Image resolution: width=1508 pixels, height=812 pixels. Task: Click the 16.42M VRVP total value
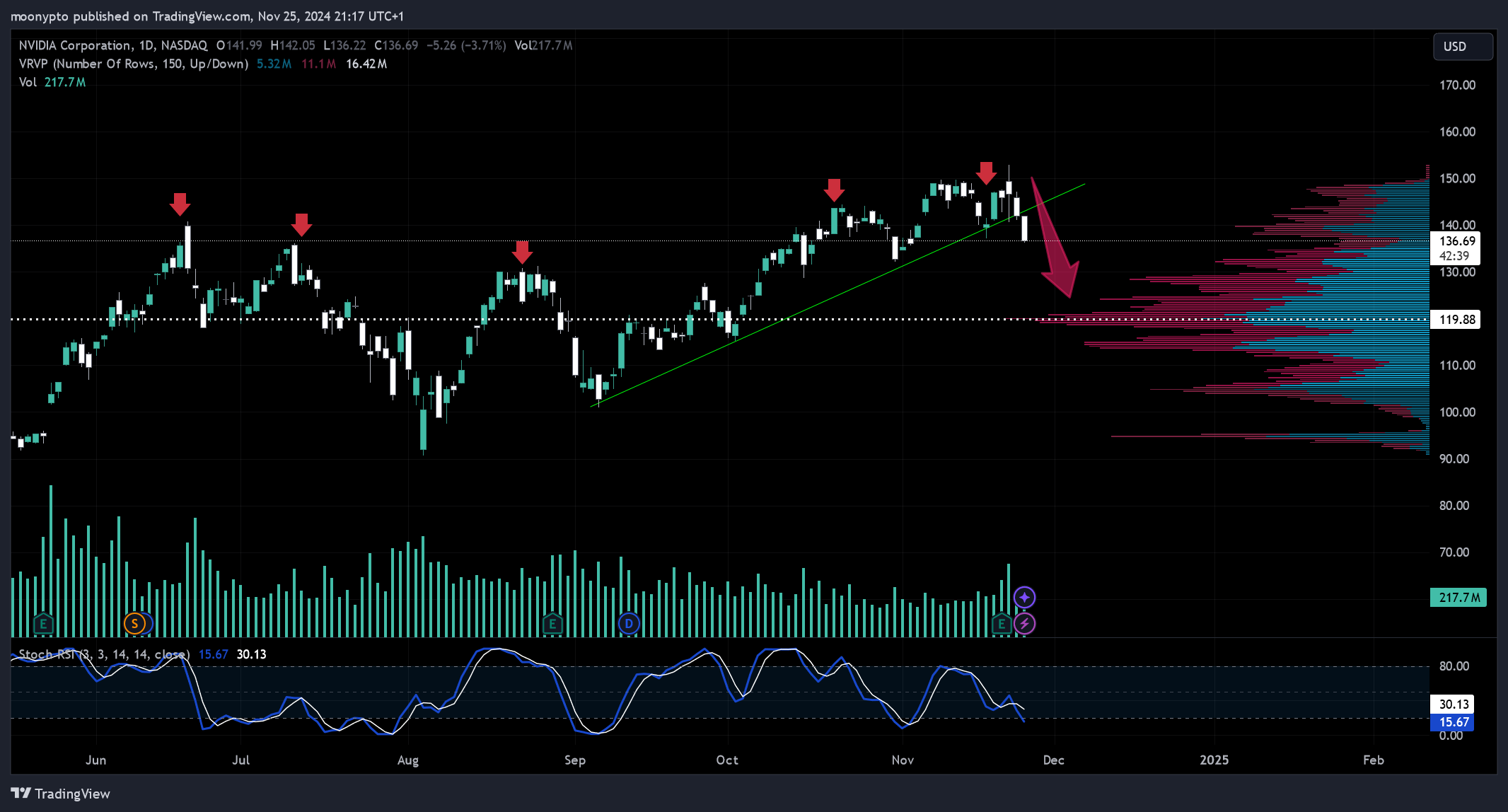click(x=366, y=64)
